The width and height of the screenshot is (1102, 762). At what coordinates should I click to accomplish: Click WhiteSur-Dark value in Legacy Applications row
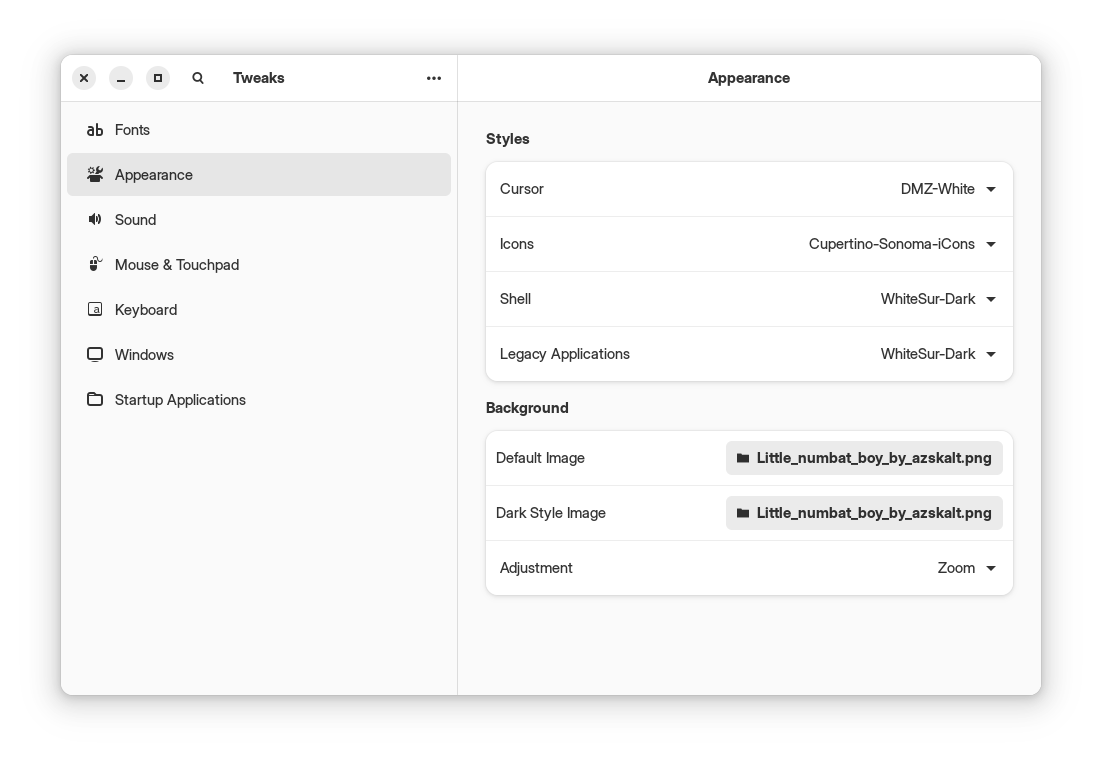tap(928, 354)
